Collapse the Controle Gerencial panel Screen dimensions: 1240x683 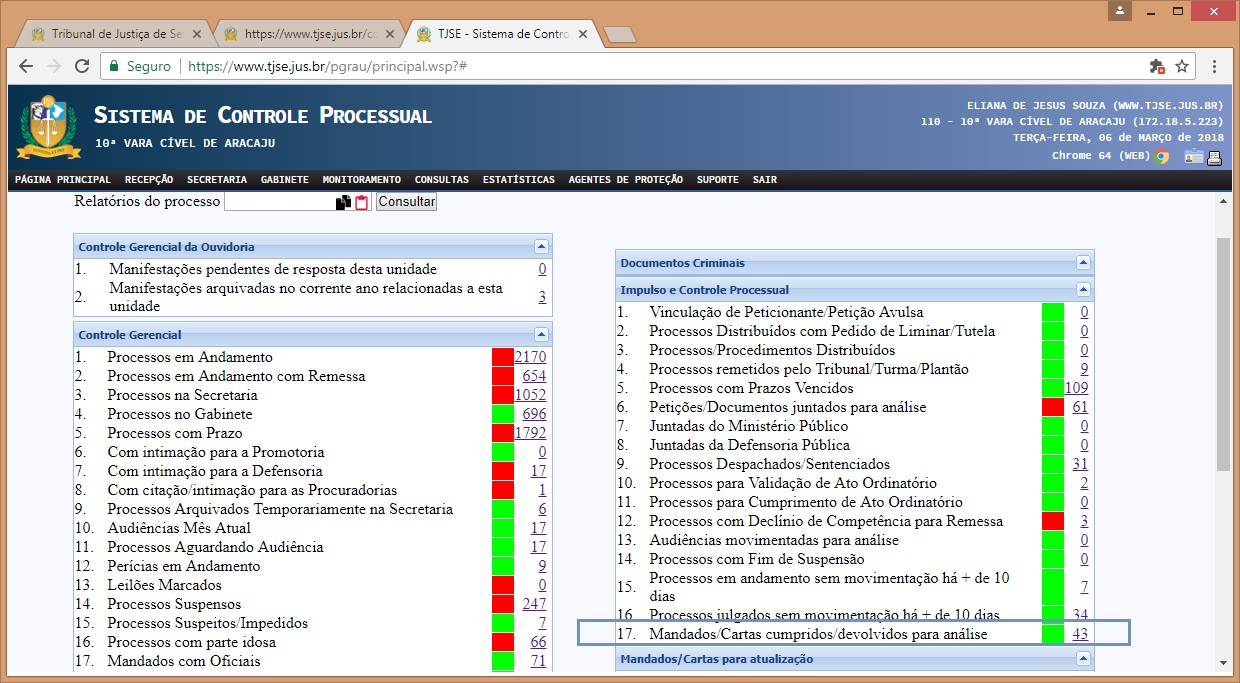pyautogui.click(x=541, y=334)
